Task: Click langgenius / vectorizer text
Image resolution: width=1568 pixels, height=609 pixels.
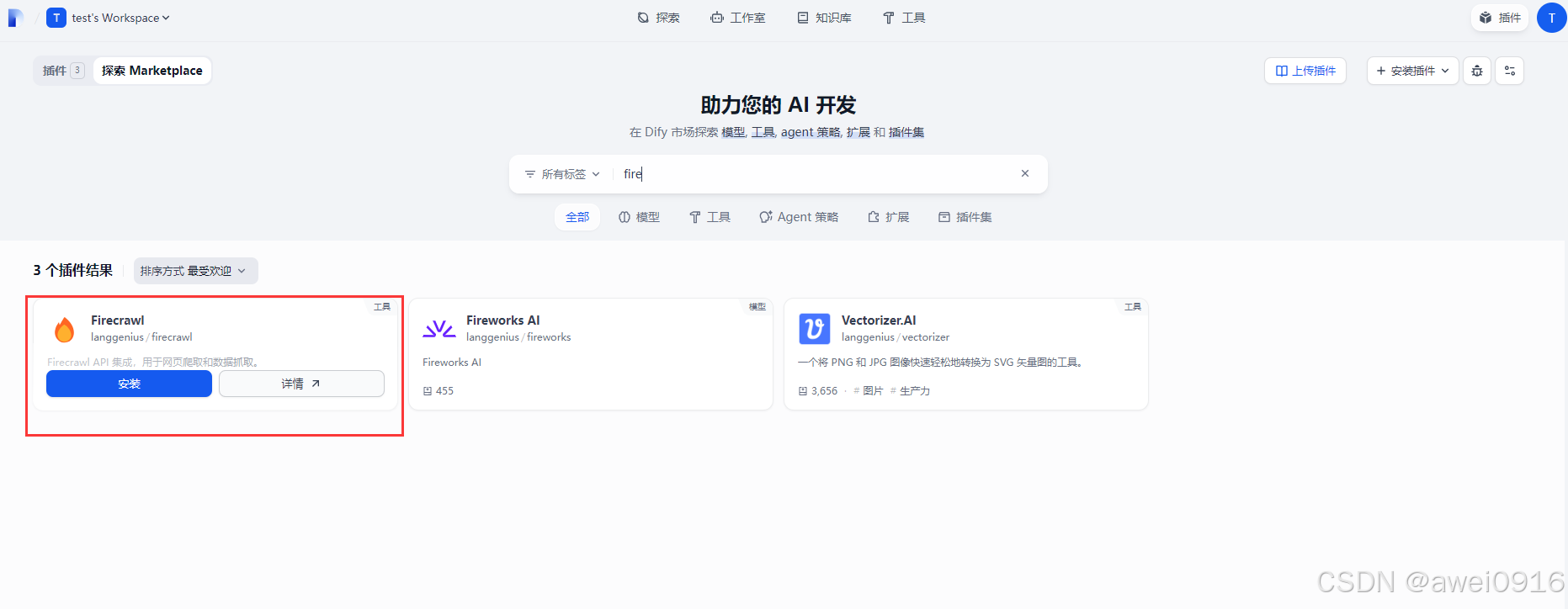Action: tap(896, 337)
